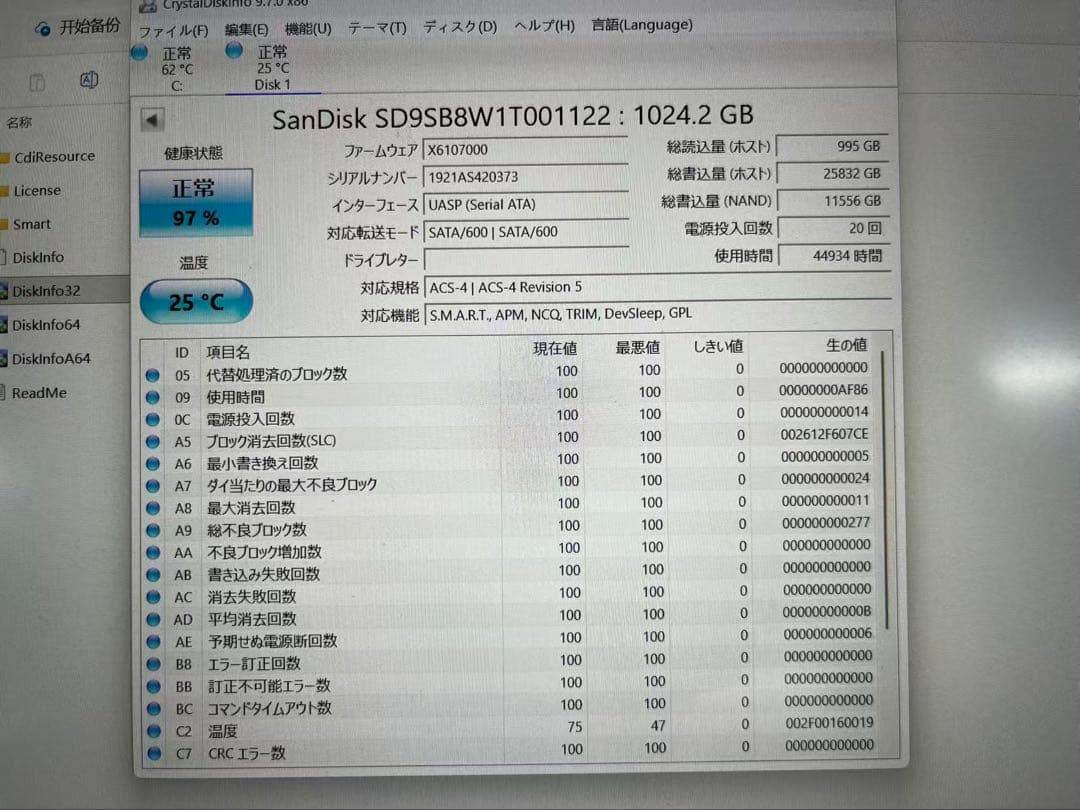The height and width of the screenshot is (810, 1080).
Task: Click the previous disk arrow button
Action: click(152, 120)
